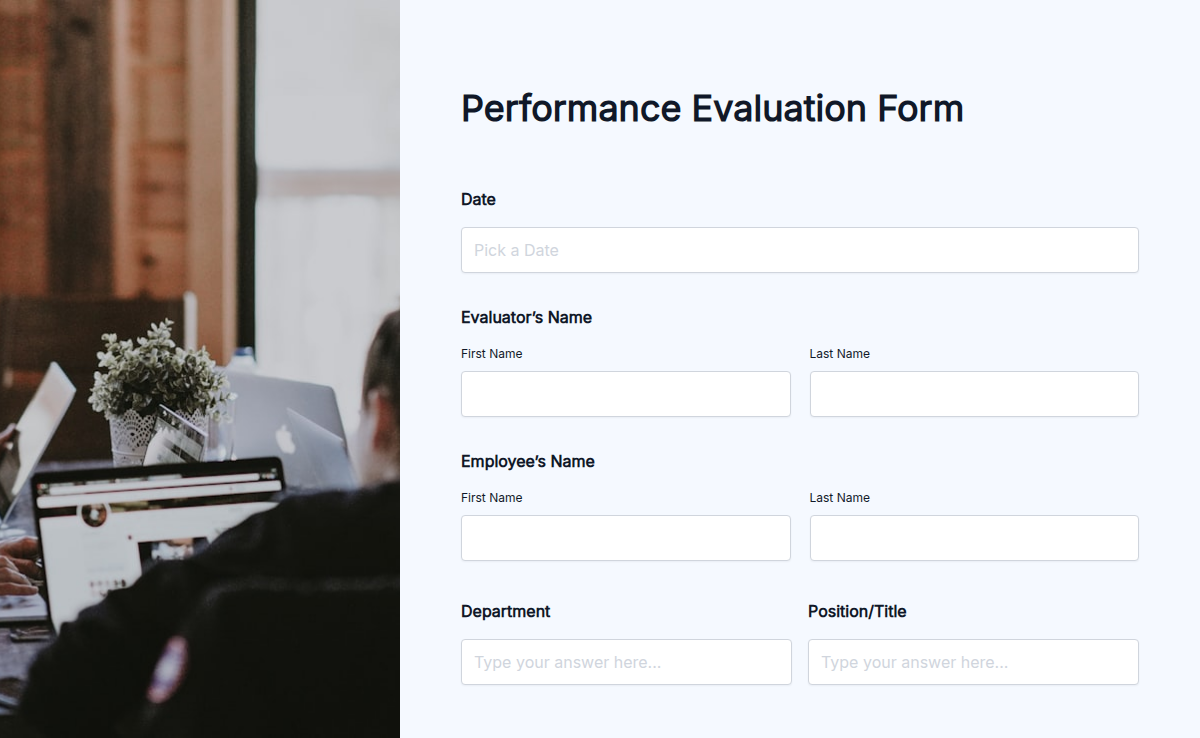Click the placeholder text saying Pick a Date
Image resolution: width=1200 pixels, height=738 pixels.
click(515, 250)
